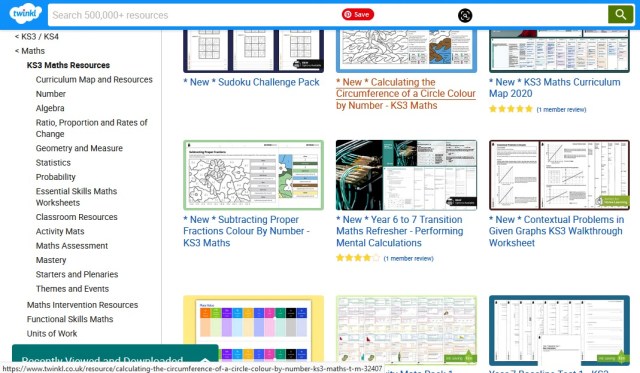This screenshot has width=640, height=373.
Task: Click the circular visual search icon
Action: pos(465,16)
